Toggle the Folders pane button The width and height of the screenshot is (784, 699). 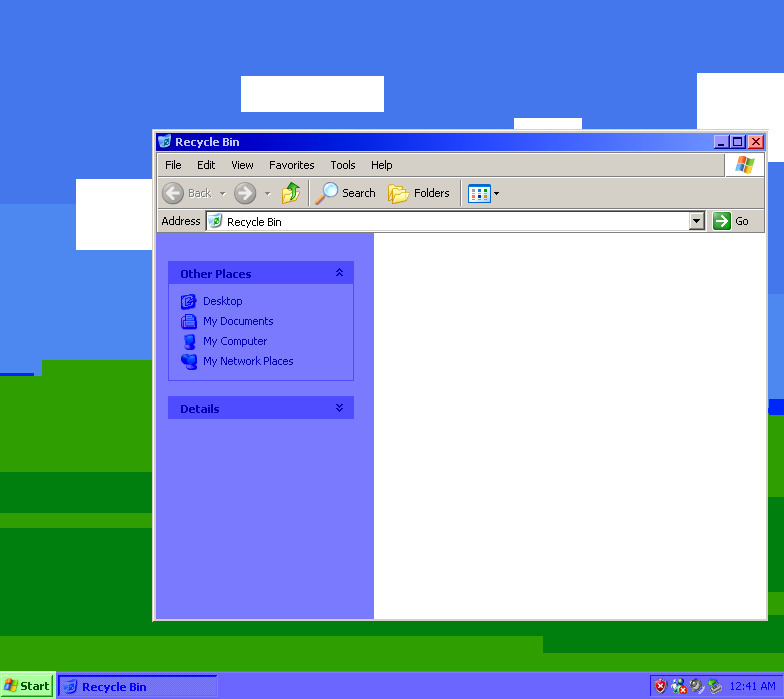coord(419,193)
